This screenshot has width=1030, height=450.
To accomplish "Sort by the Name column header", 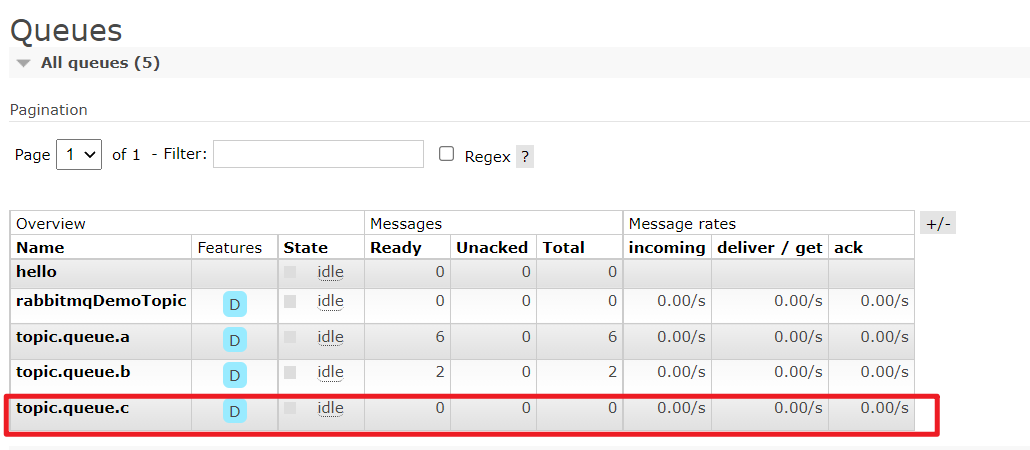I will (41, 248).
